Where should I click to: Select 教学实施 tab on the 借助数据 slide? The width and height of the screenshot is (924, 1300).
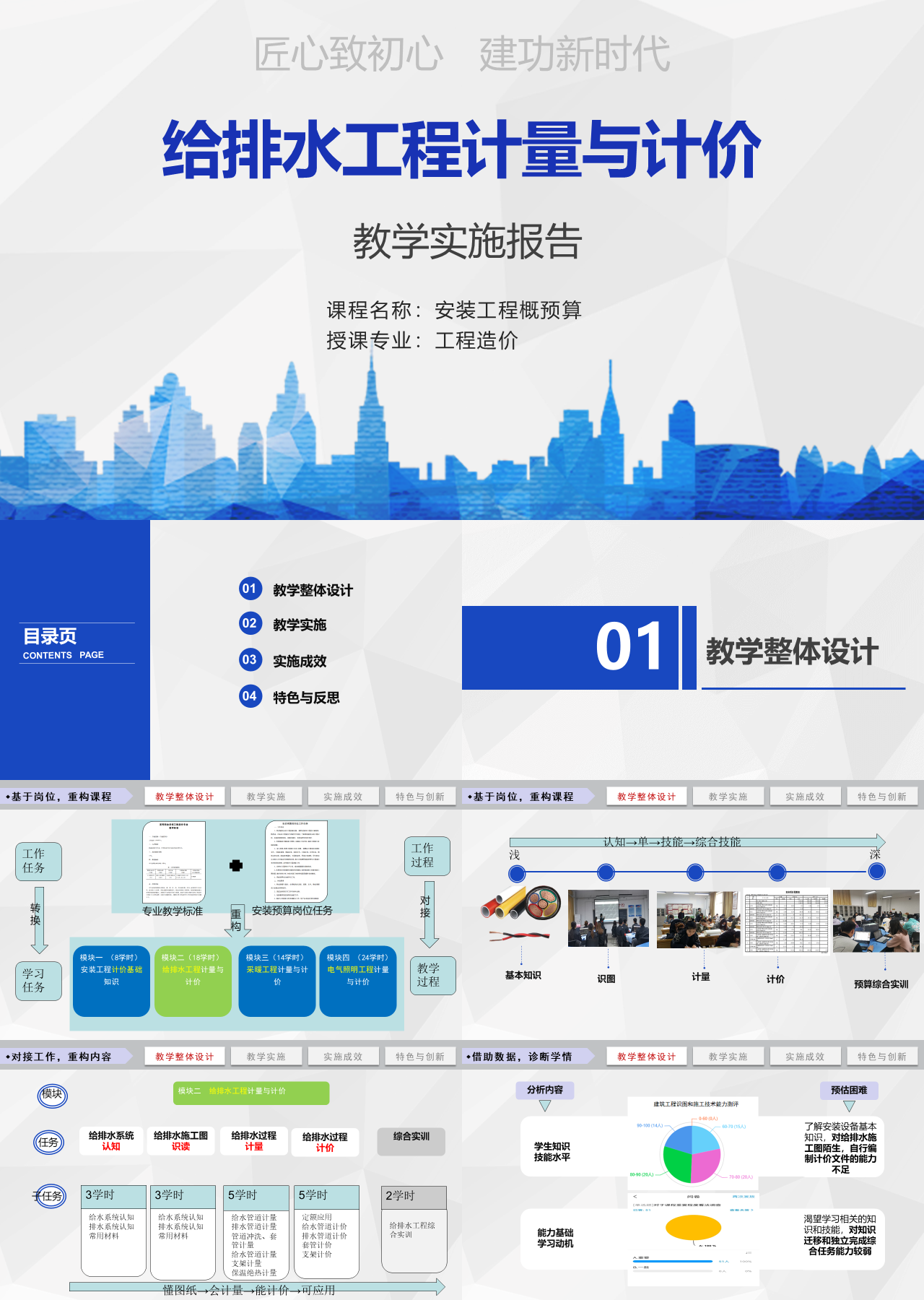point(728,1057)
